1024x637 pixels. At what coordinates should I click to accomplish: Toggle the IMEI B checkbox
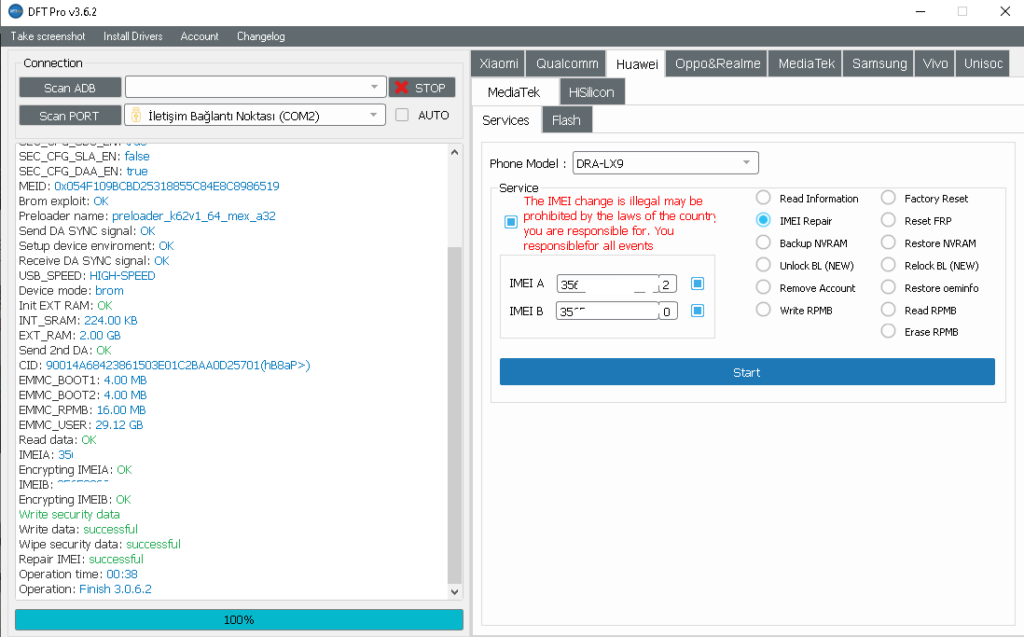tap(697, 311)
